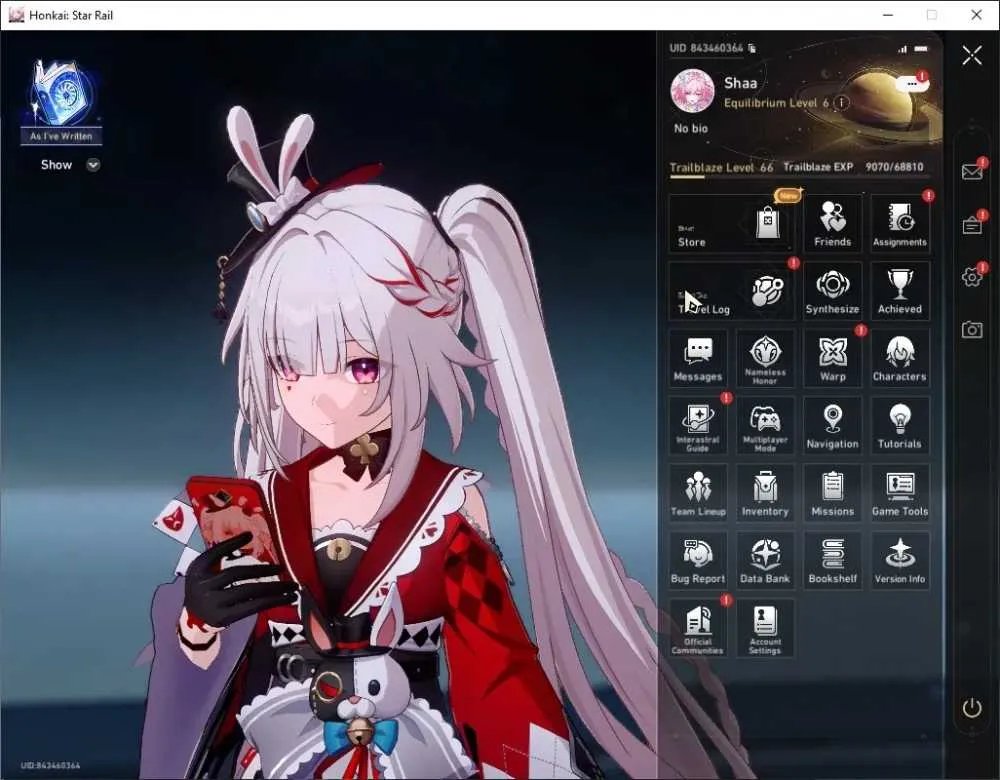This screenshot has height=780, width=1000.
Task: Open the Bookshelf
Action: pos(832,561)
